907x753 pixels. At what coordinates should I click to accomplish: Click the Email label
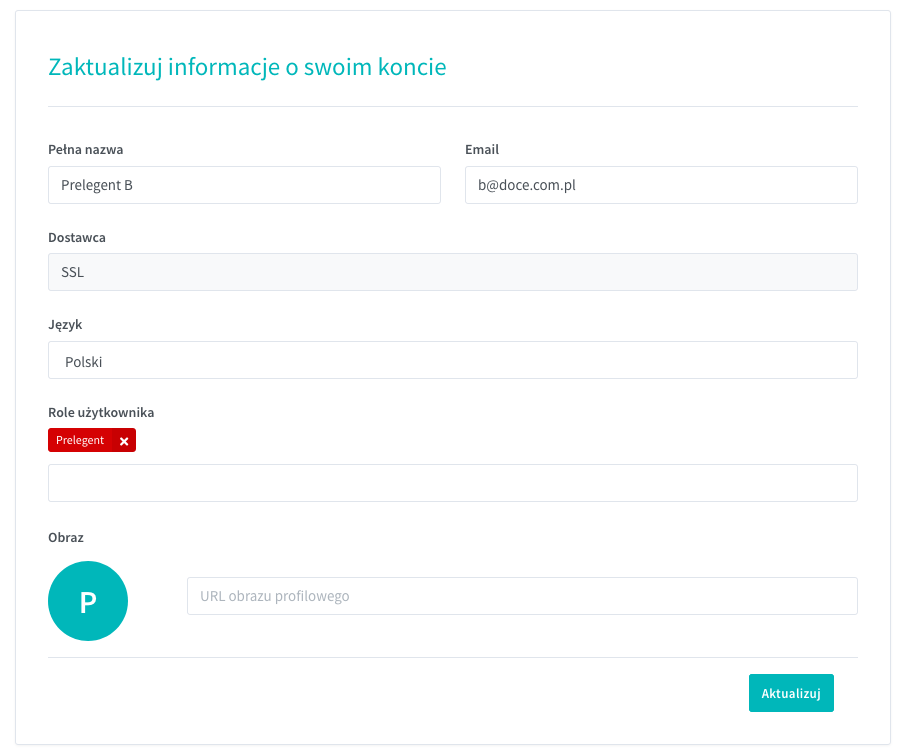[482, 150]
